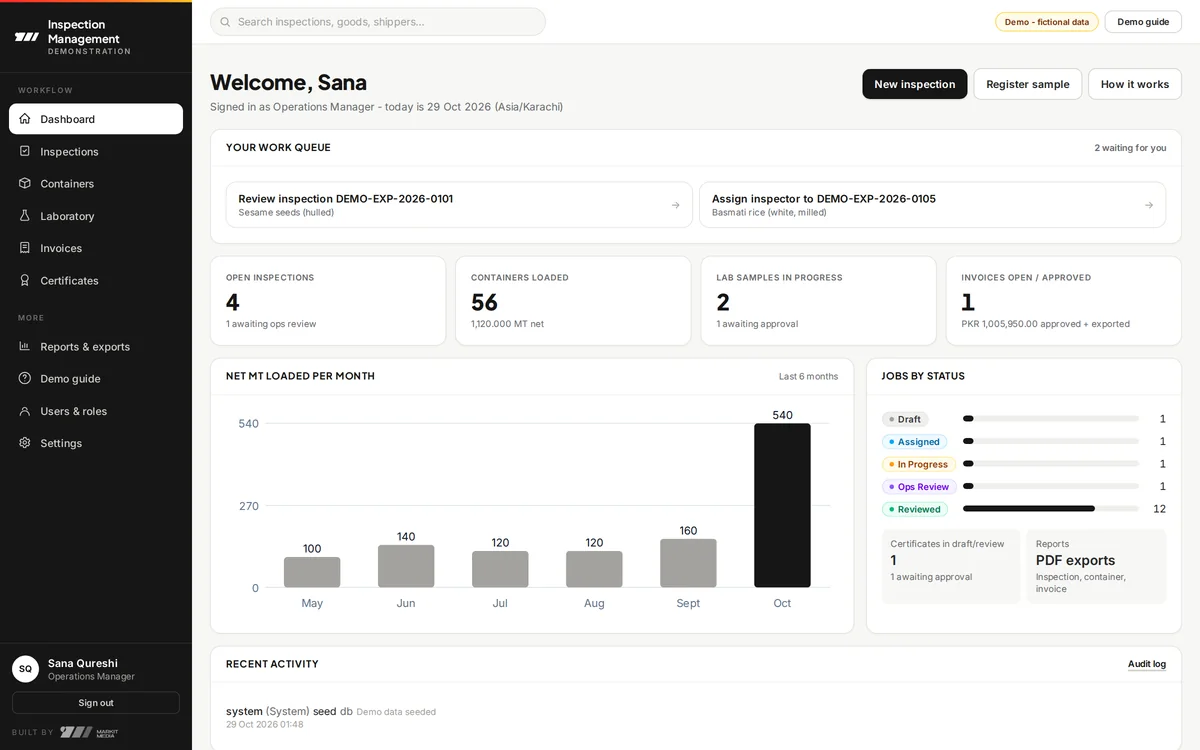The height and width of the screenshot is (750, 1200).
Task: Click the Containers box icon
Action: [25, 183]
